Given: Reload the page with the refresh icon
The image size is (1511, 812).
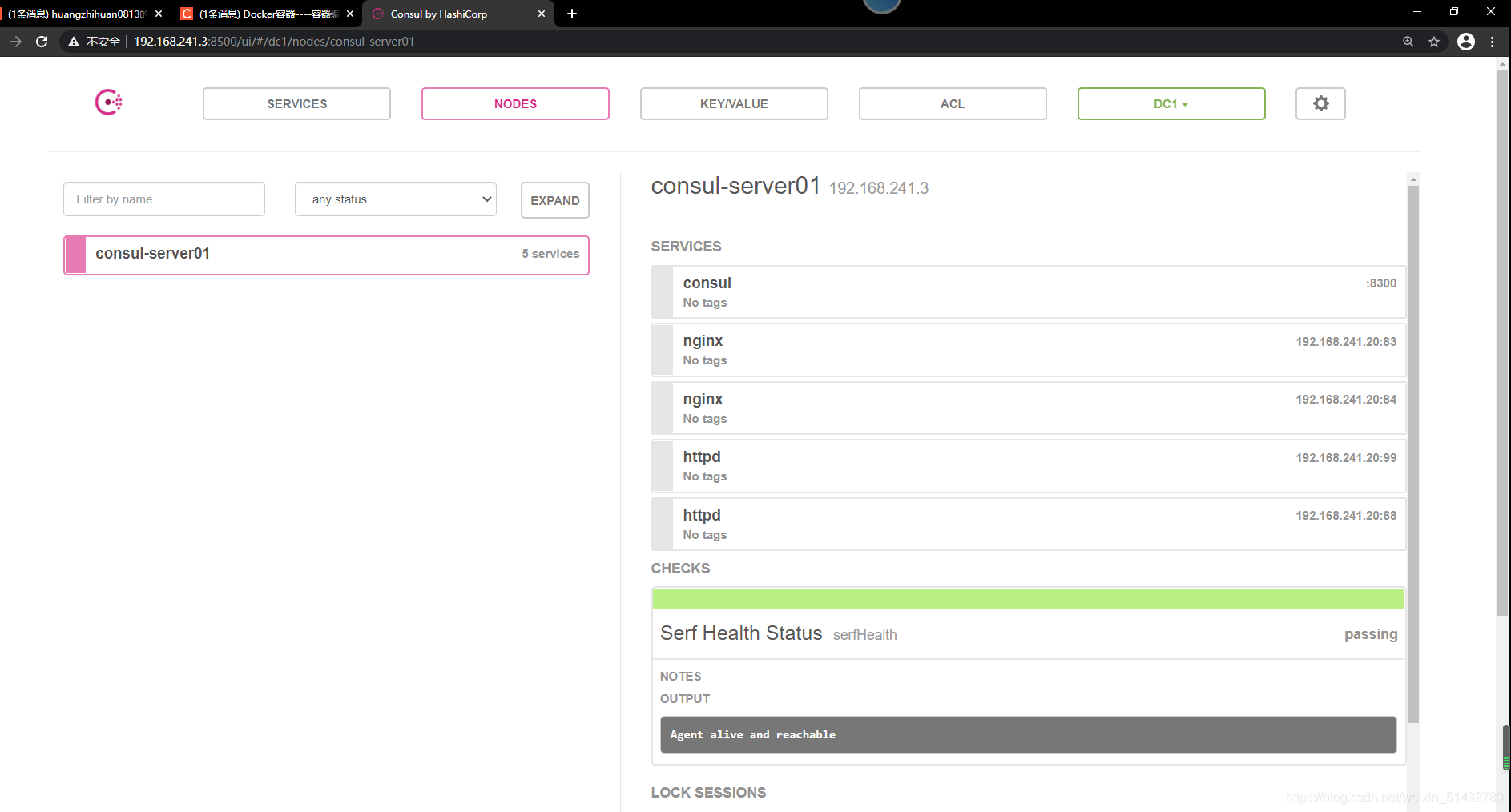Looking at the screenshot, I should tap(42, 42).
